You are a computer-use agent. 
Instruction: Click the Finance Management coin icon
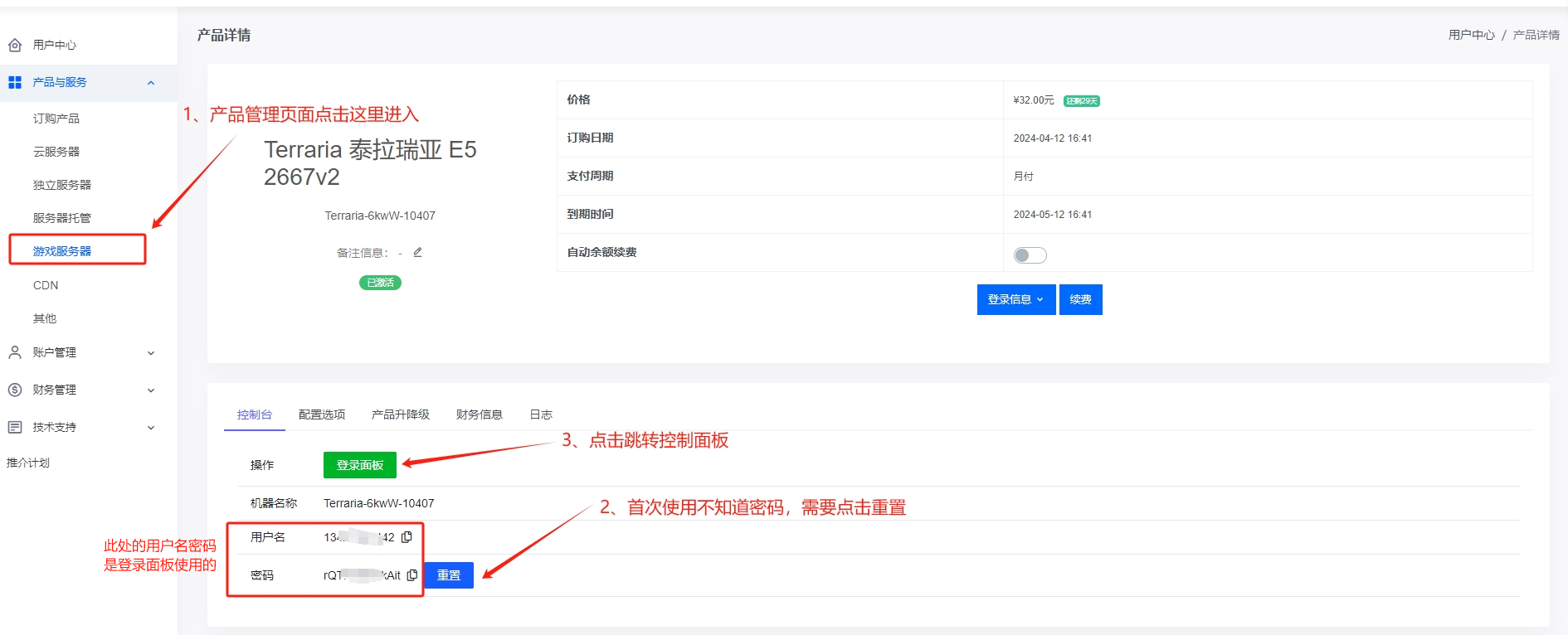point(15,390)
